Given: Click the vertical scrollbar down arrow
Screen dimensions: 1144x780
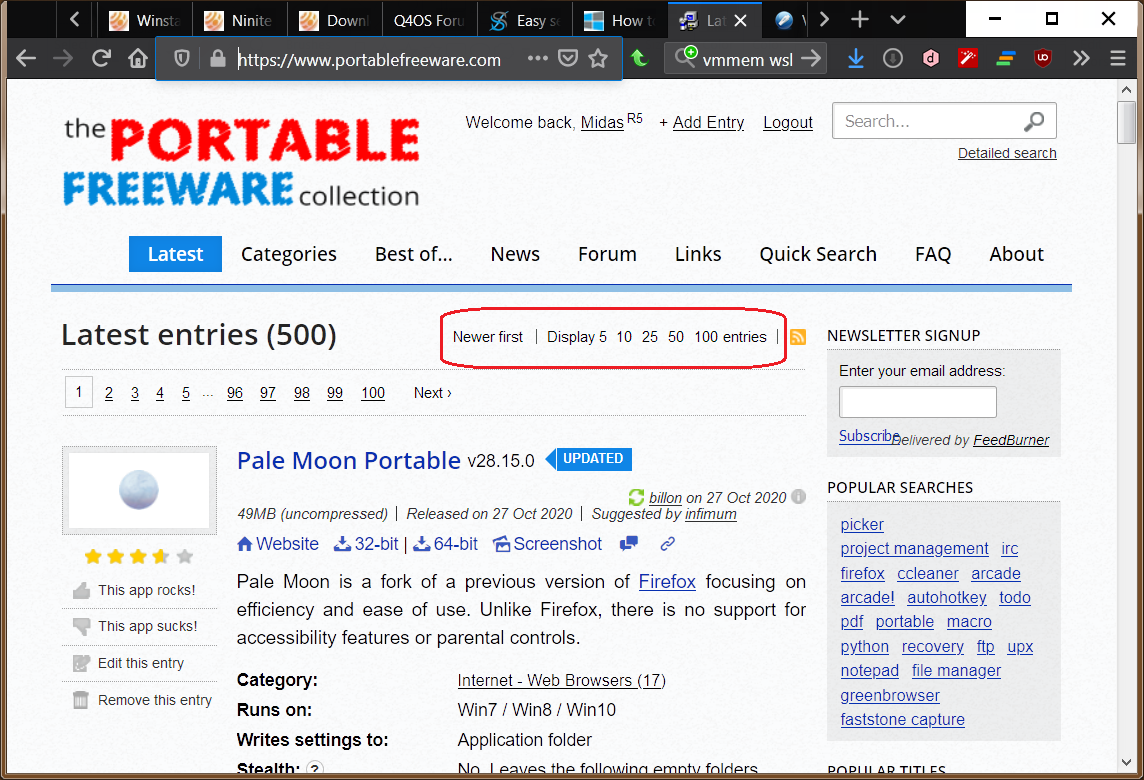Looking at the screenshot, I should coord(1126,762).
